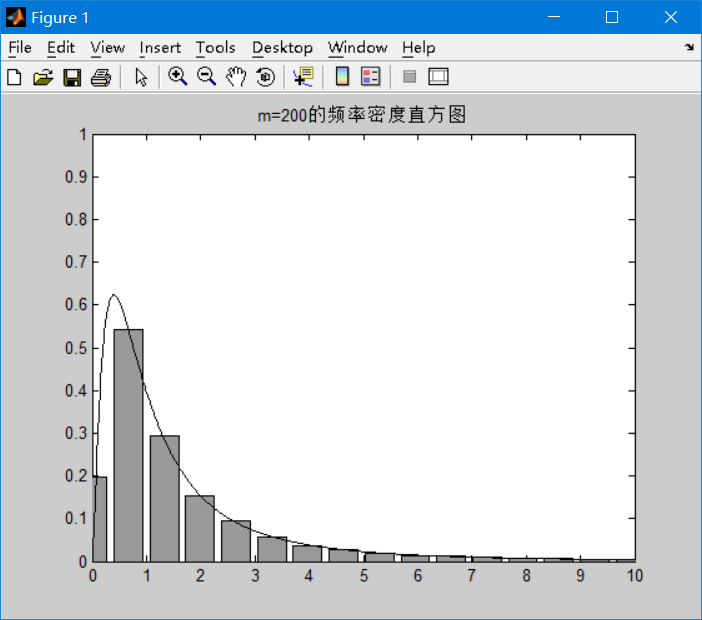Enable the Rotate 3D tool

click(x=265, y=77)
